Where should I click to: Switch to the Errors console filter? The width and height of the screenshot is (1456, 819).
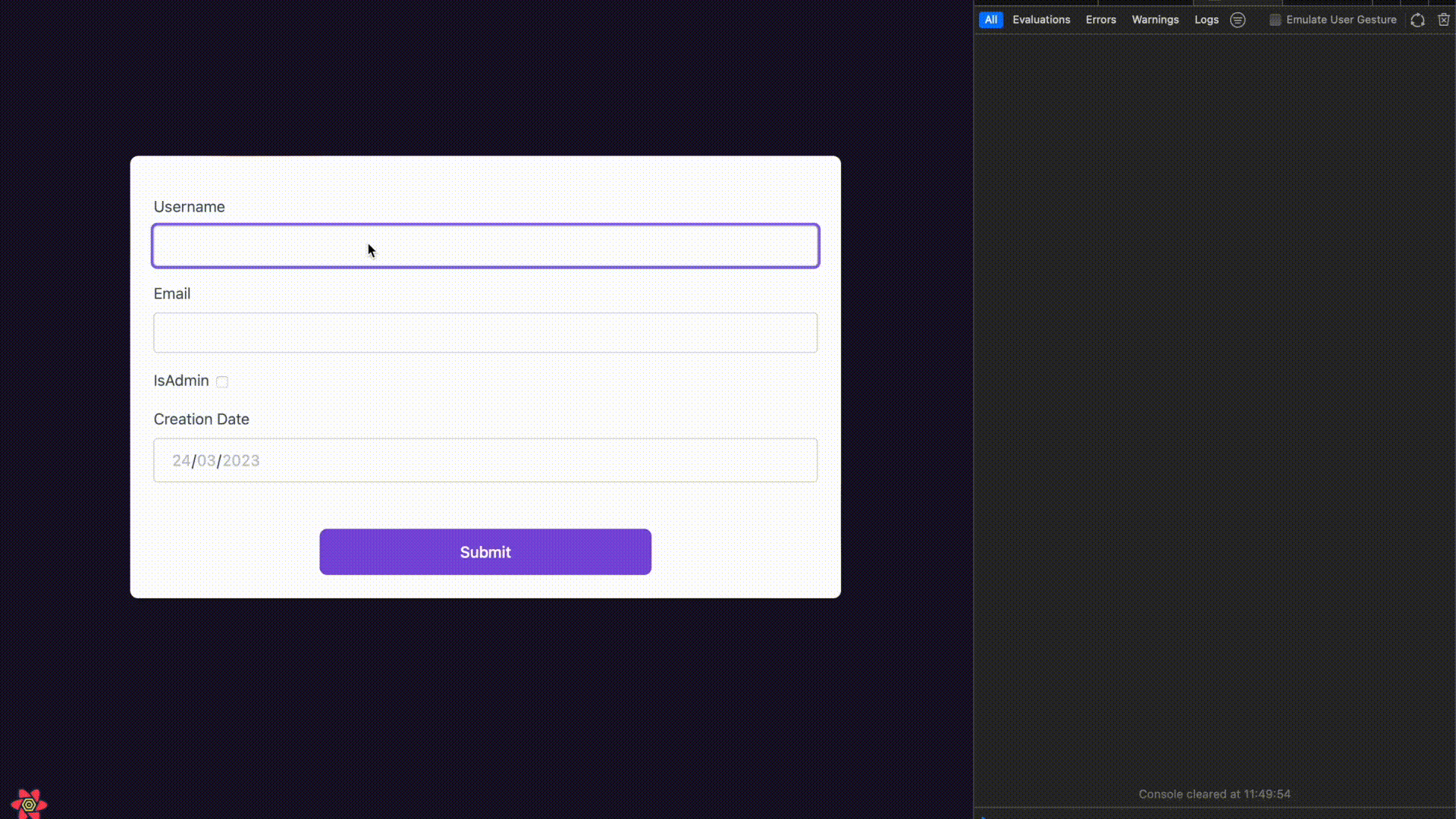pos(1100,20)
